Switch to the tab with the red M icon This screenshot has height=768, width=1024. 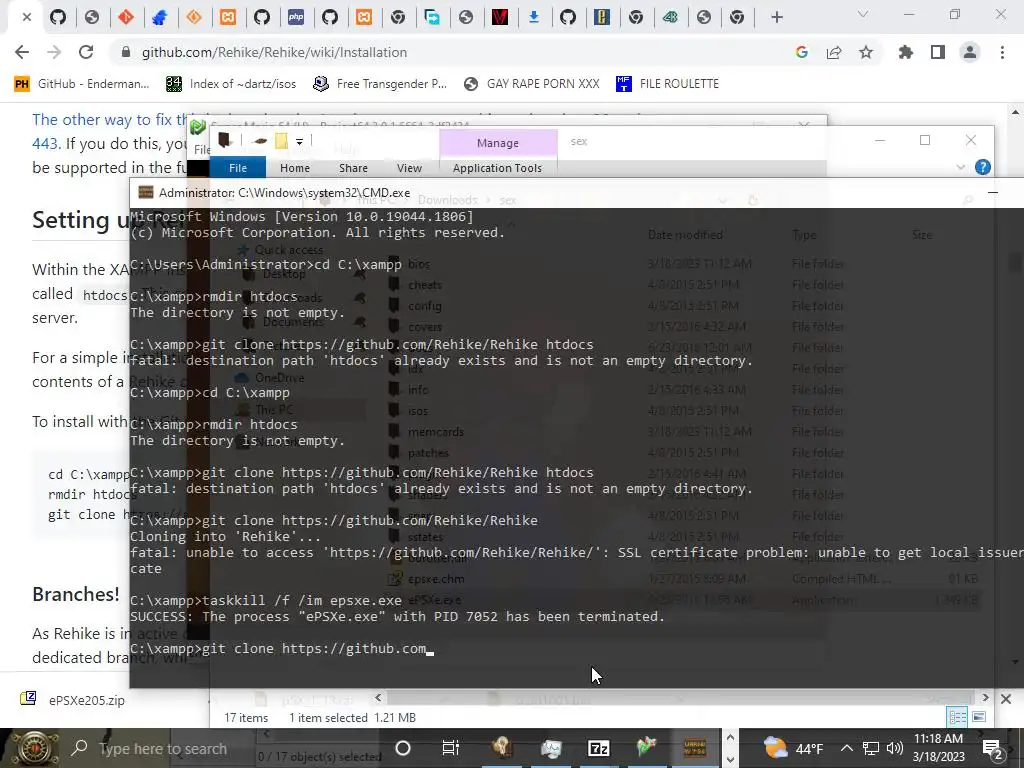(x=500, y=17)
